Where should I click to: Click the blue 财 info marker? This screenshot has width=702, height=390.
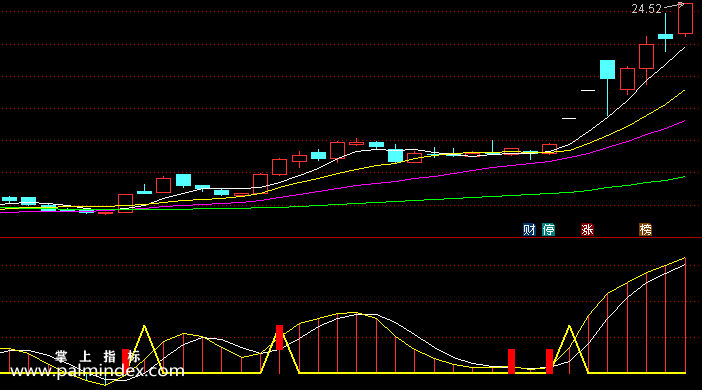click(529, 230)
